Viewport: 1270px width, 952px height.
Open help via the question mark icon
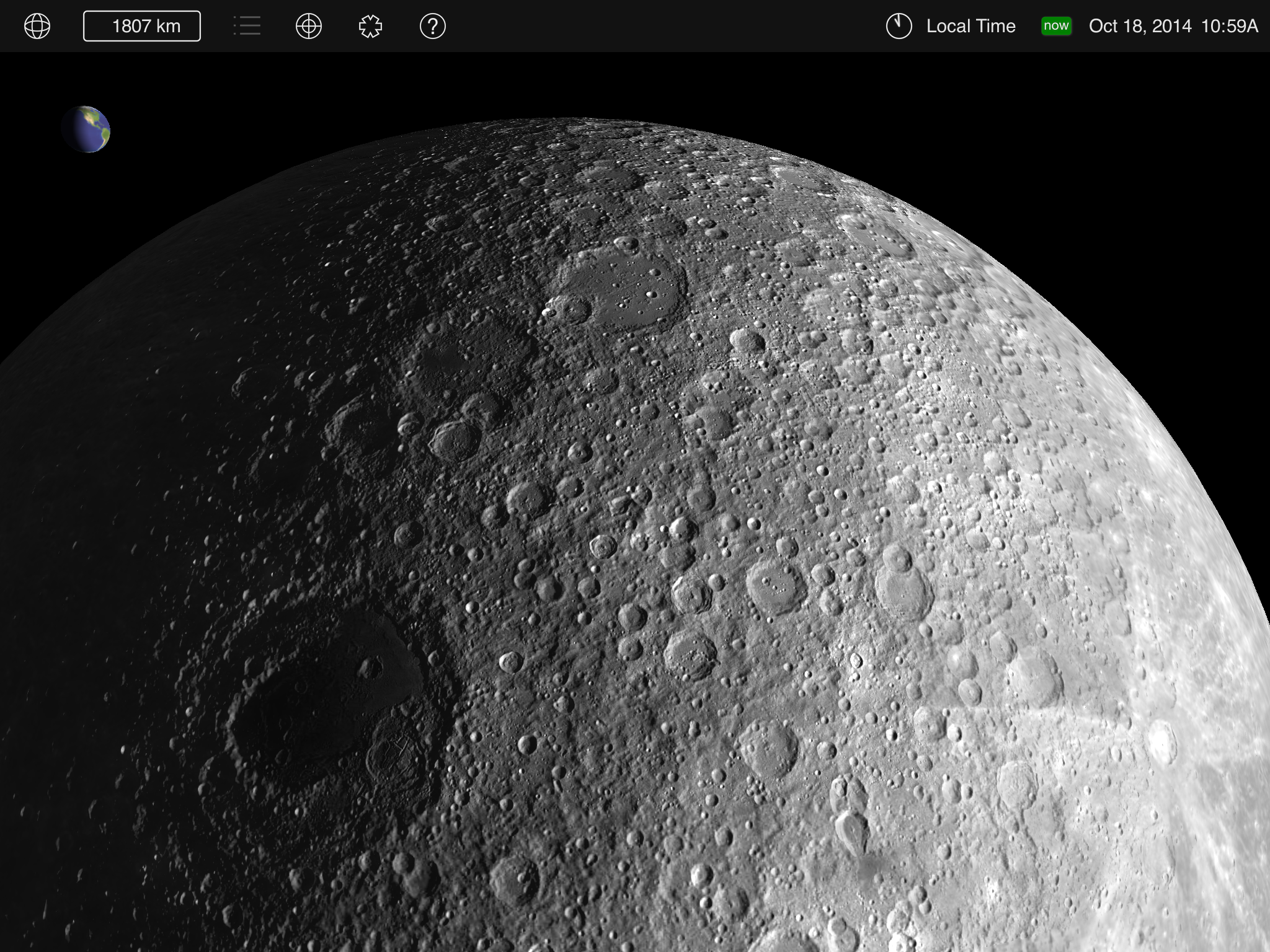[433, 26]
